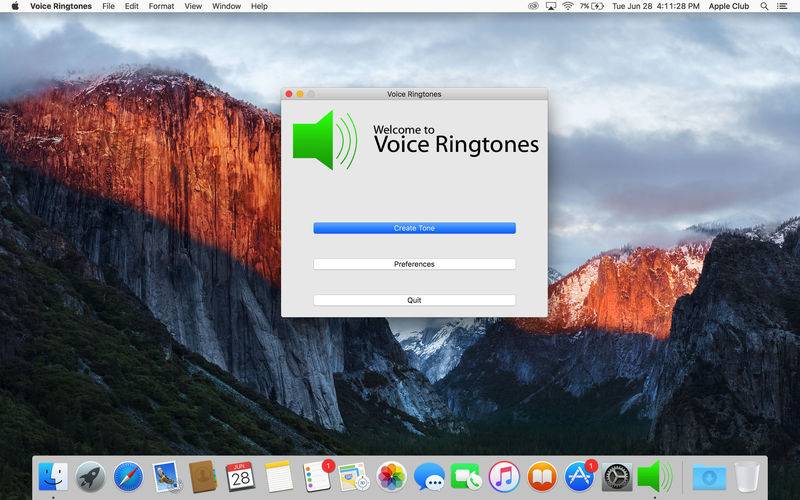Open the Voice Ringtones app menu
Viewport: 800px width, 500px height.
[61, 6]
